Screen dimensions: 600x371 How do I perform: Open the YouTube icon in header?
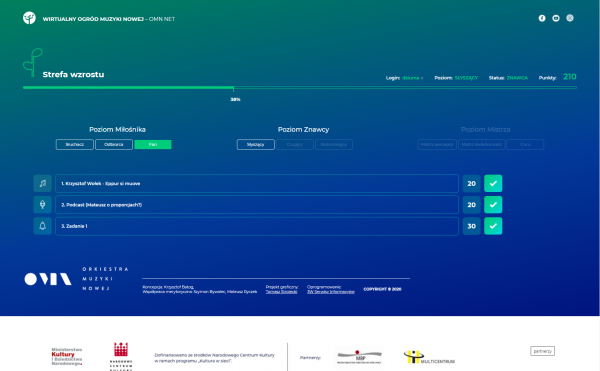pos(556,18)
